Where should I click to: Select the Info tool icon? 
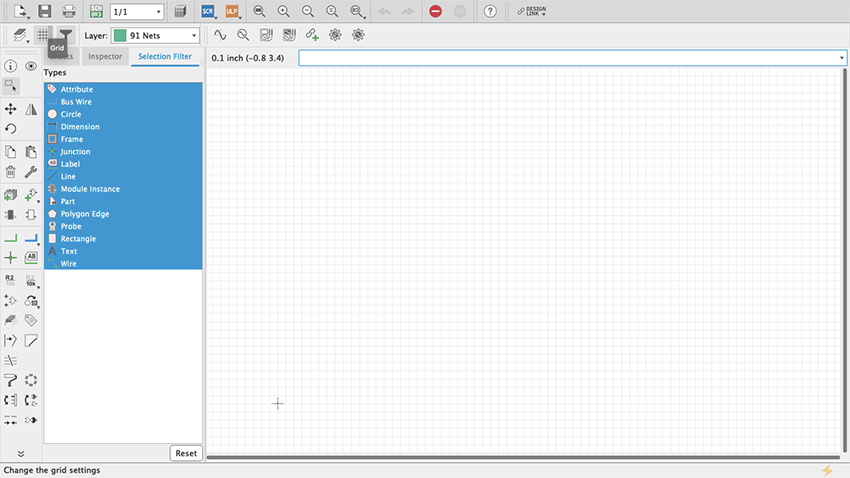[x=10, y=66]
